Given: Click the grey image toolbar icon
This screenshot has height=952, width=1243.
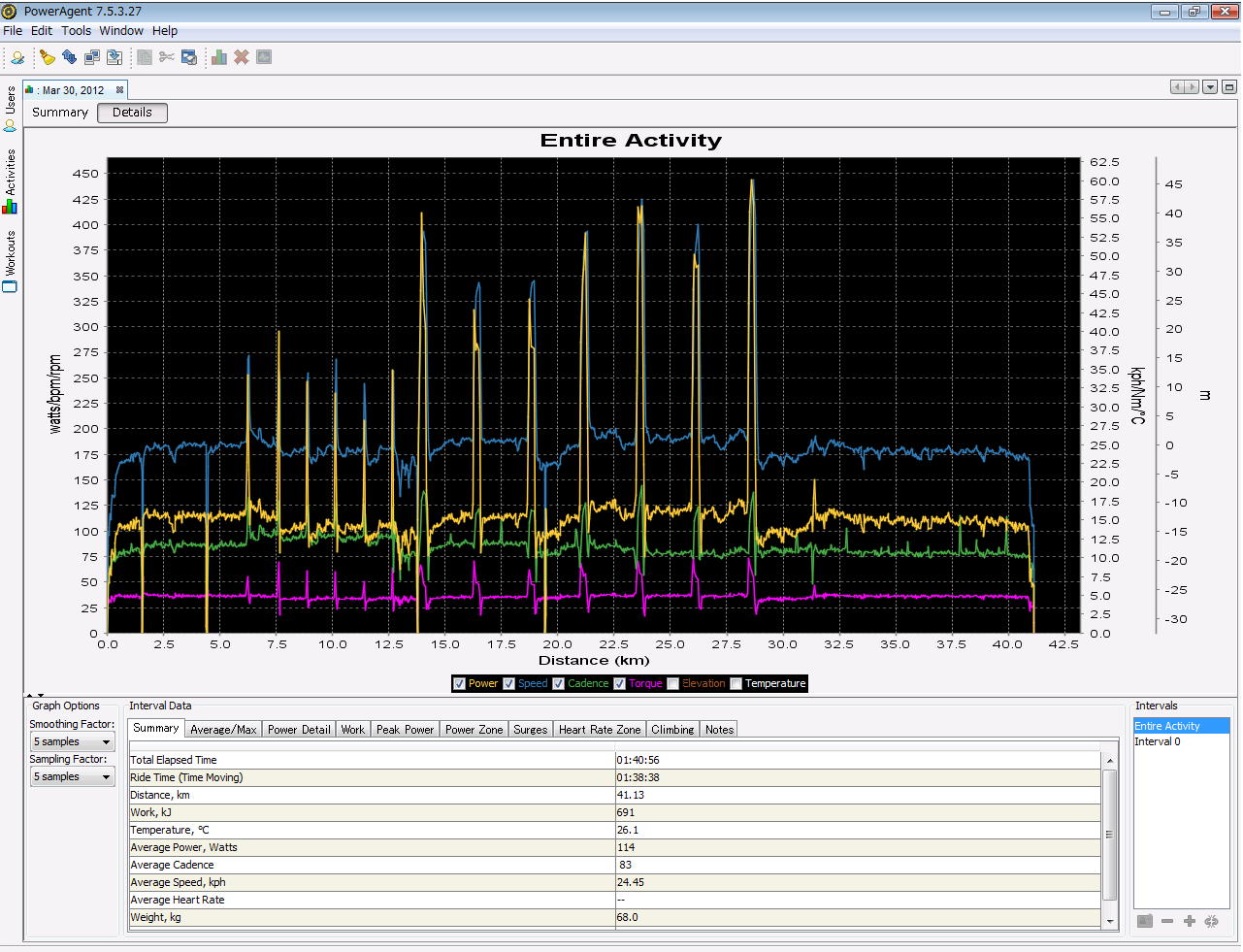Looking at the screenshot, I should pyautogui.click(x=264, y=58).
